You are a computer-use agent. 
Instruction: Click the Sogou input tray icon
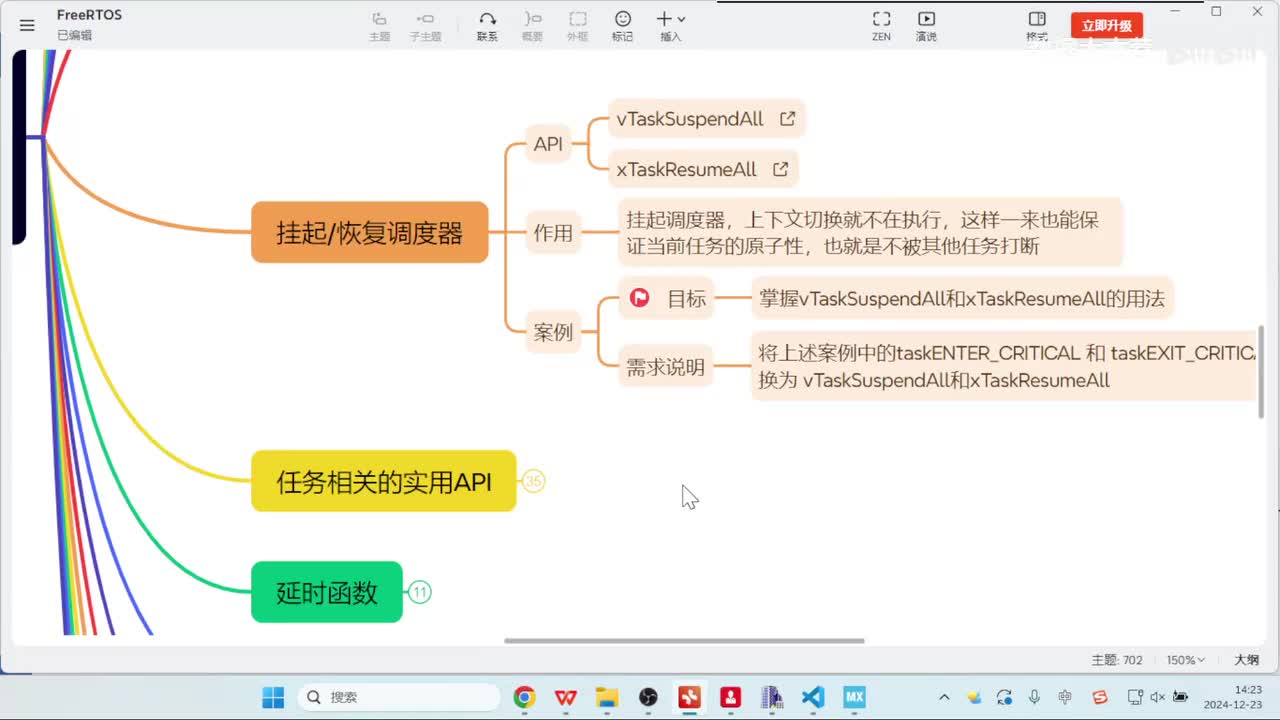click(1100, 697)
